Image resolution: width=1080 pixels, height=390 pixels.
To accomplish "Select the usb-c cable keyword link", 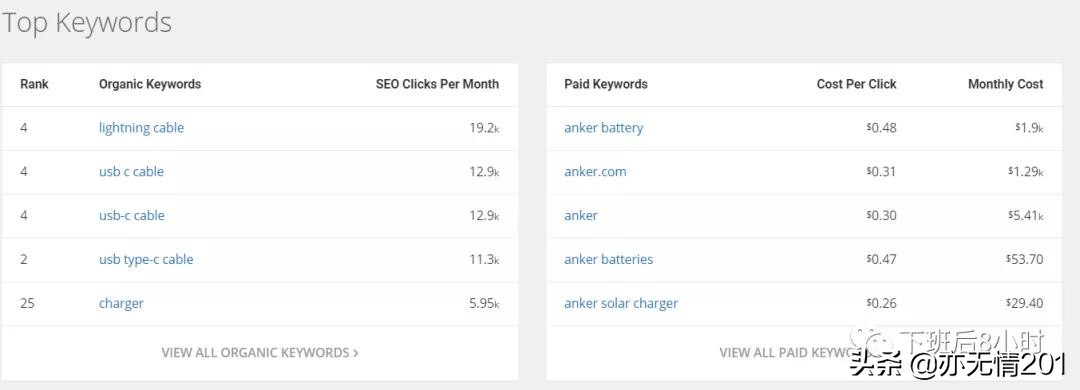I will point(132,216).
